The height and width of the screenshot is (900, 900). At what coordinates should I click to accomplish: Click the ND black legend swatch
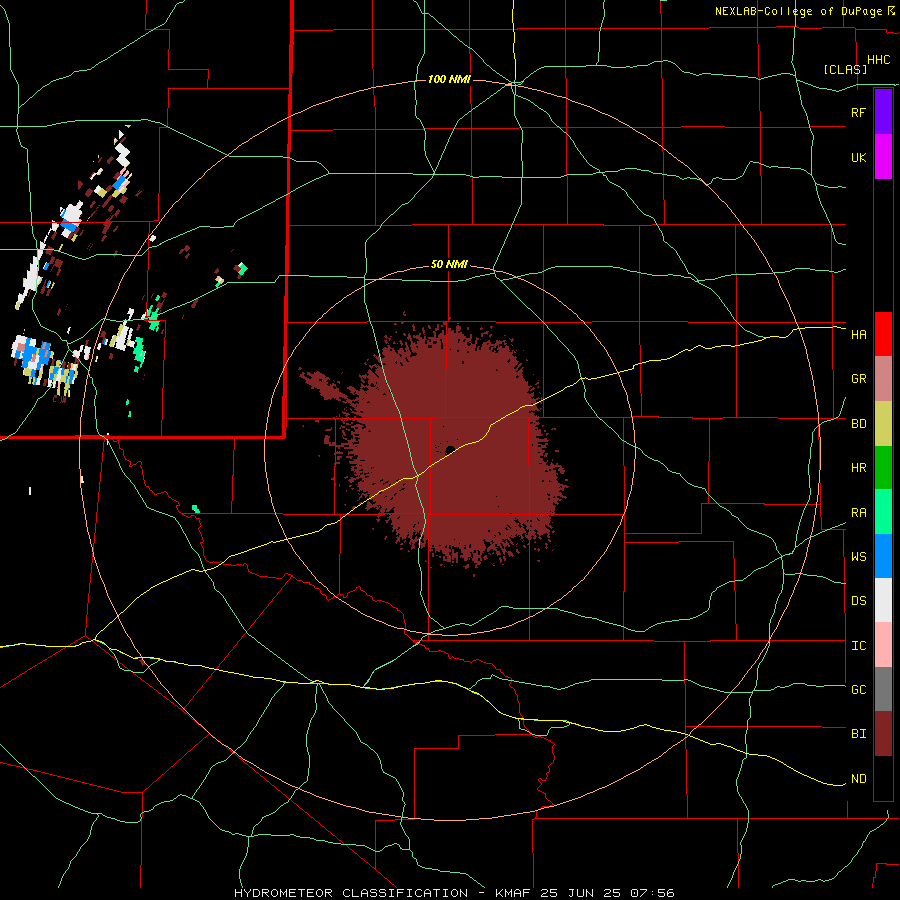883,778
